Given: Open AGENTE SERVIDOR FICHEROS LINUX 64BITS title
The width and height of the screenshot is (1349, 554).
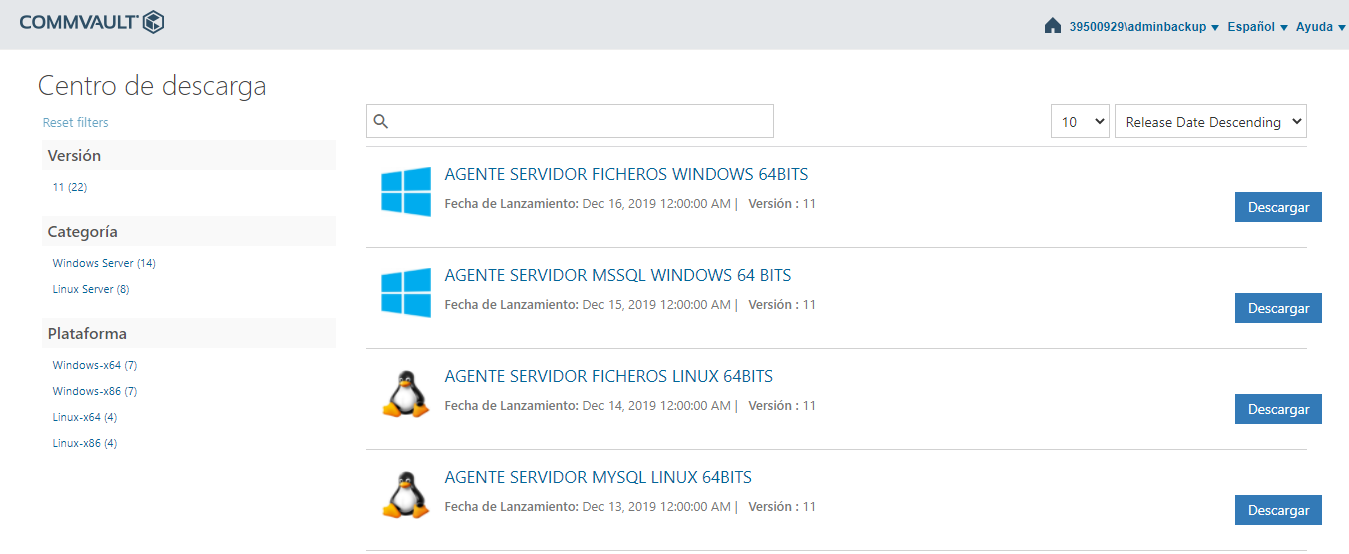Looking at the screenshot, I should click(x=609, y=377).
